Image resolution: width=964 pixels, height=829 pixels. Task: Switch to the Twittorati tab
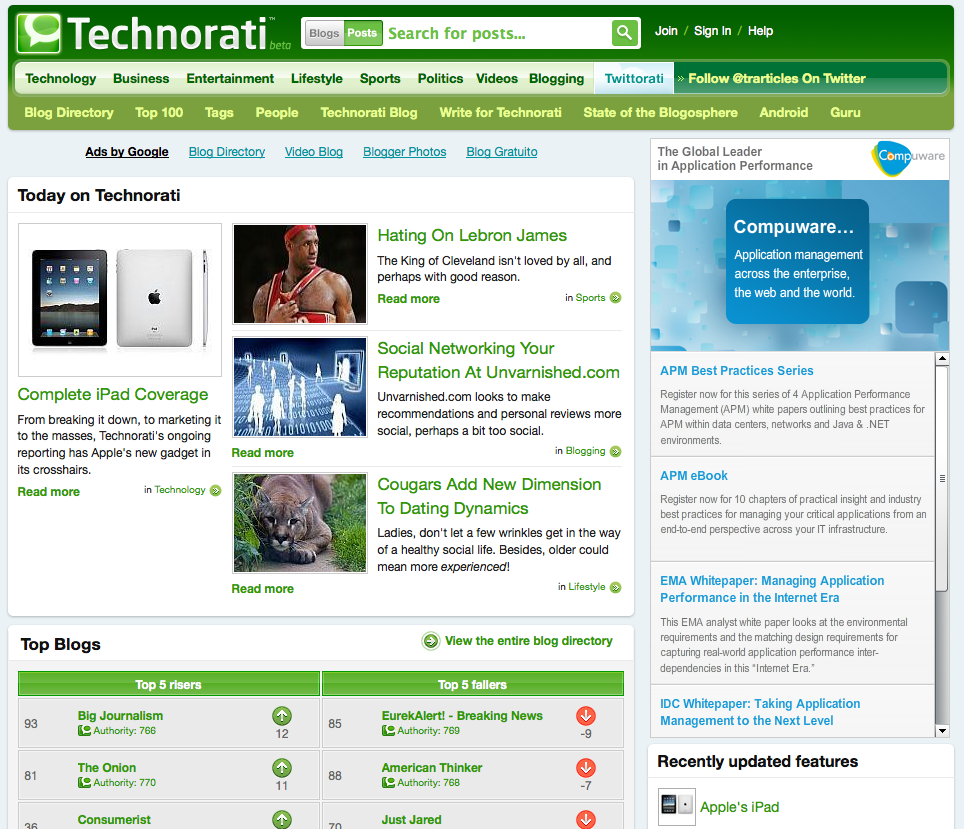coord(634,79)
